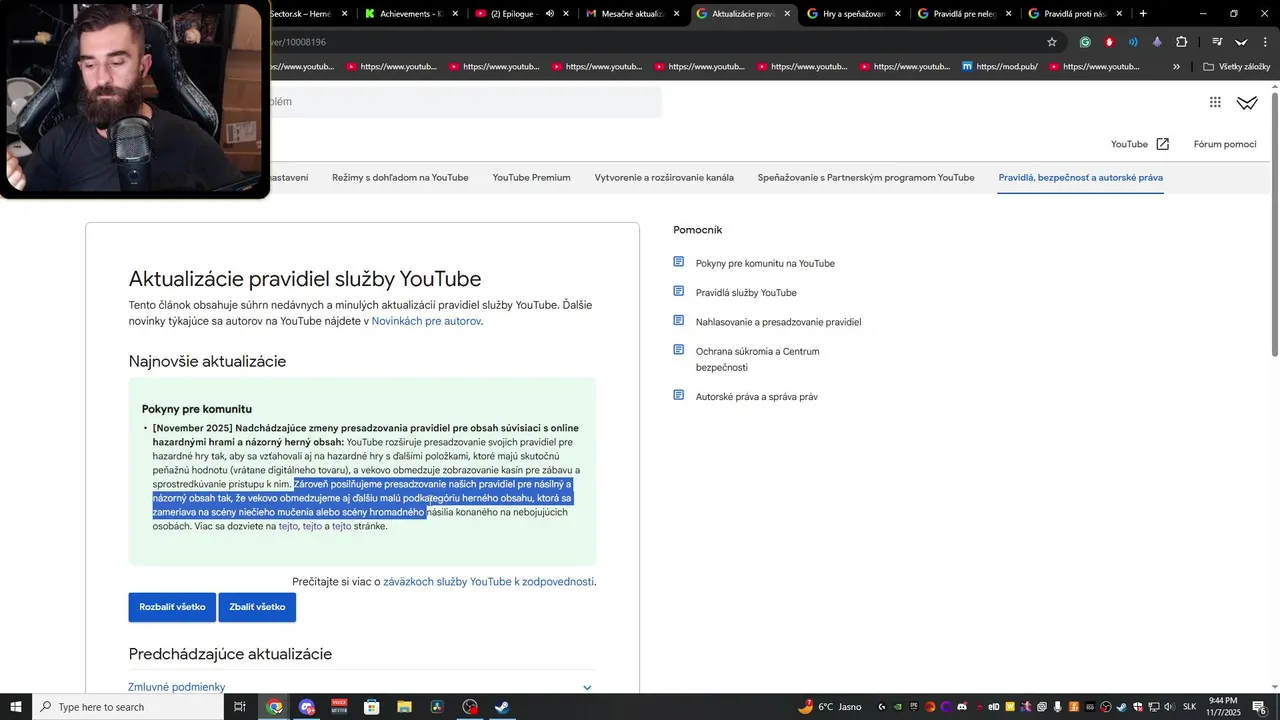This screenshot has height=720, width=1280.
Task: Select 'YouTube Premium' navigation item
Action: pos(531,177)
